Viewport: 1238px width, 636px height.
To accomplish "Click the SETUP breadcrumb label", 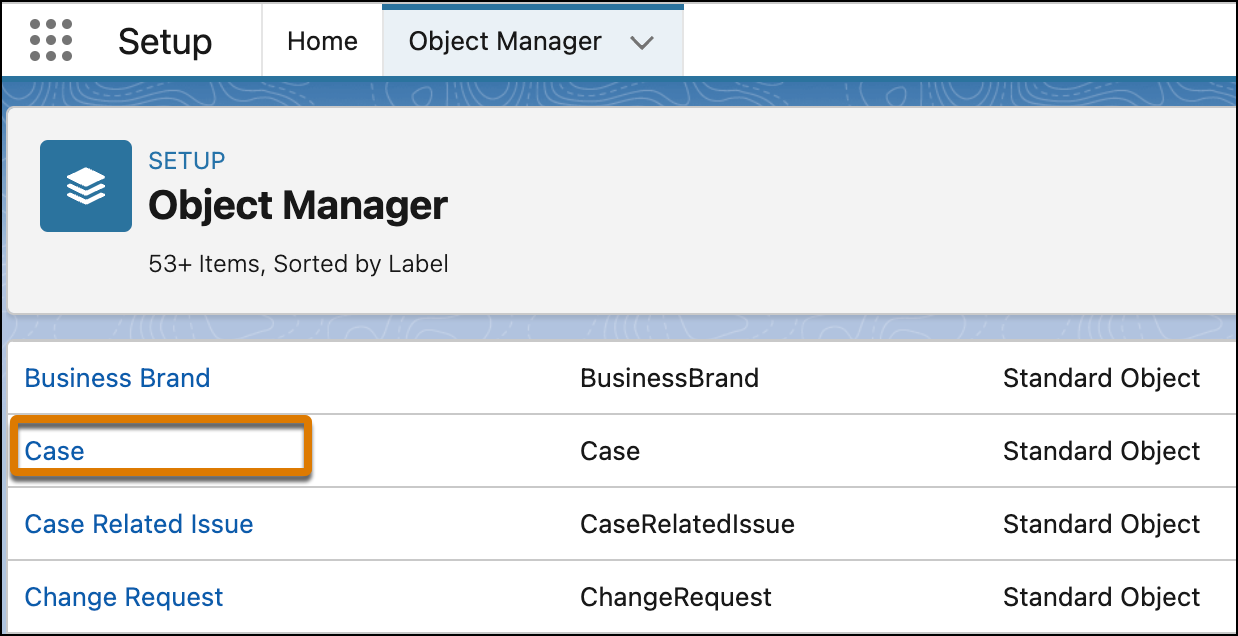I will tap(186, 160).
